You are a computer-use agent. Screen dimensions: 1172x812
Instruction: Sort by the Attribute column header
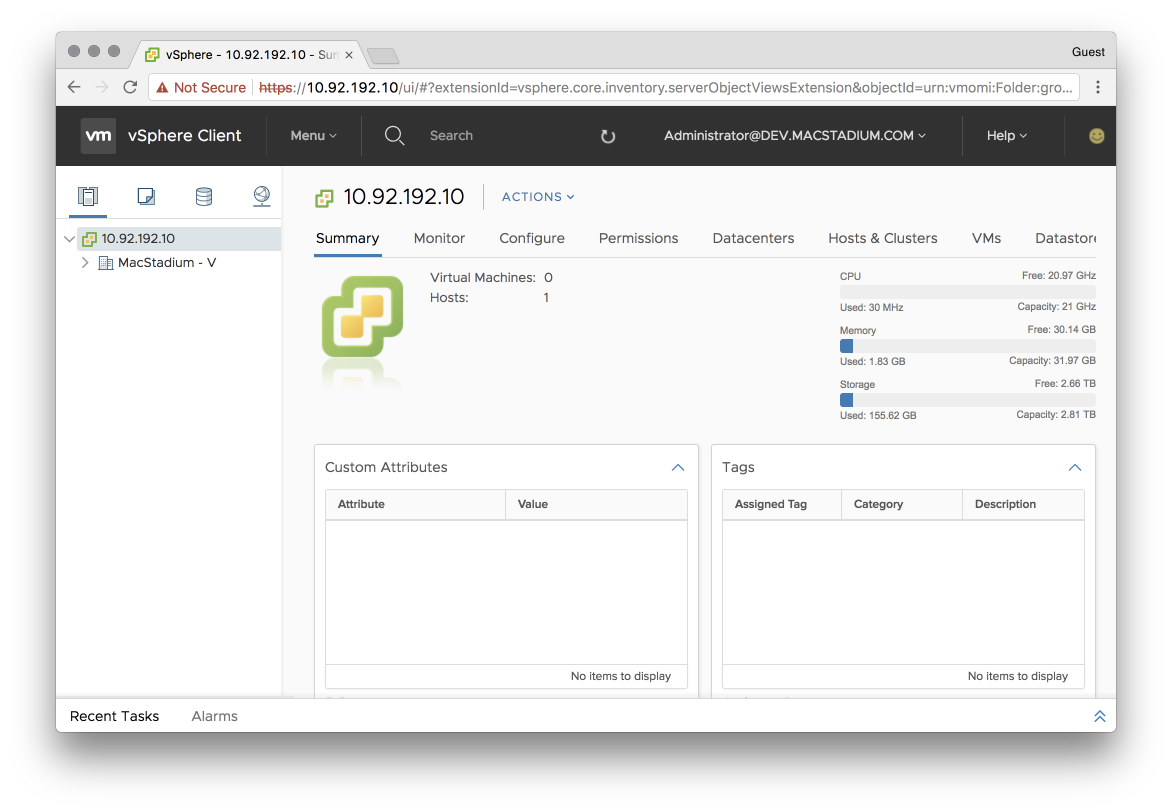point(415,505)
